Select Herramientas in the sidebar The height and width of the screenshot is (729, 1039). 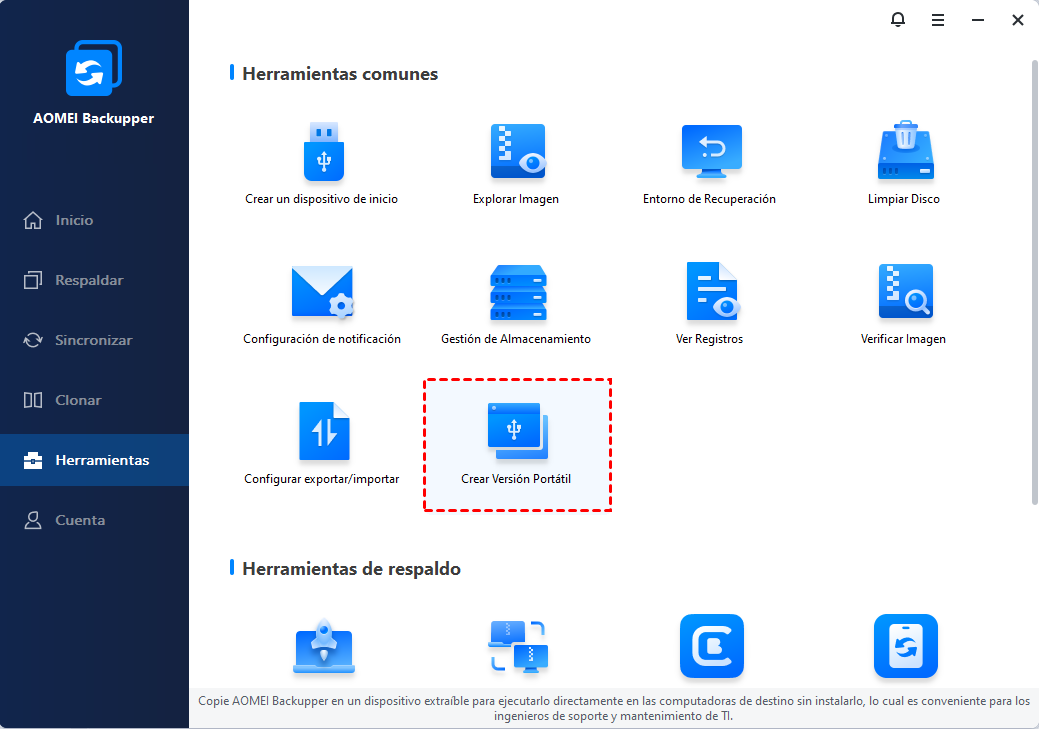(x=94, y=460)
